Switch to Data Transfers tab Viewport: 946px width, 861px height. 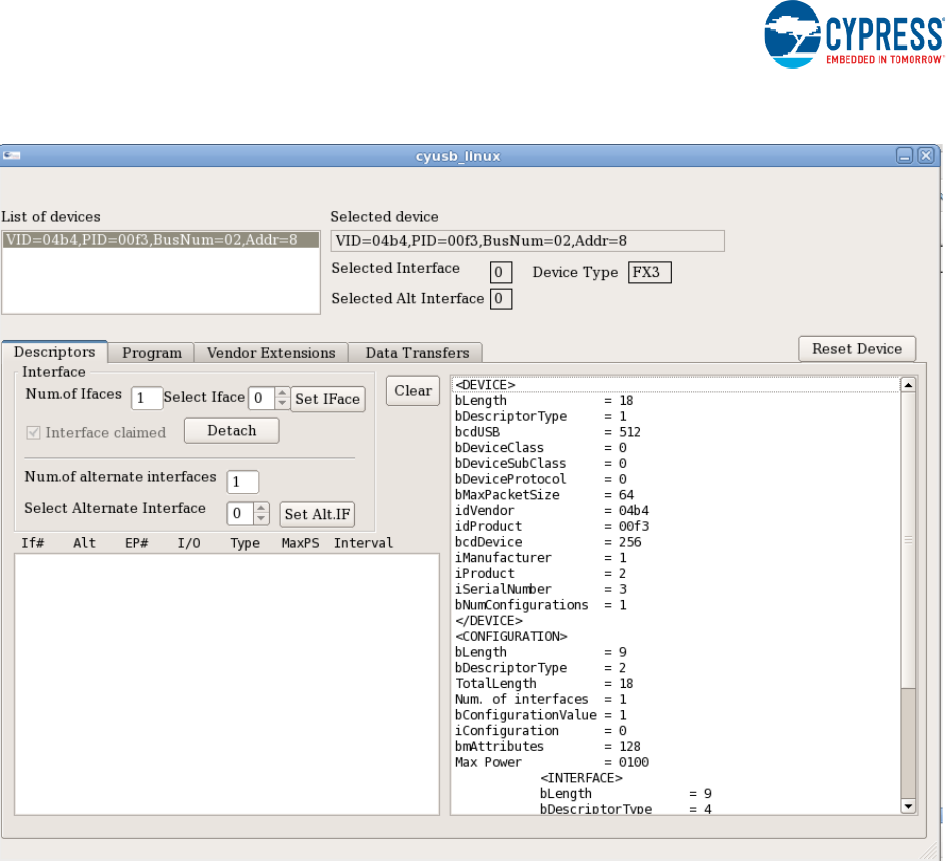point(417,353)
